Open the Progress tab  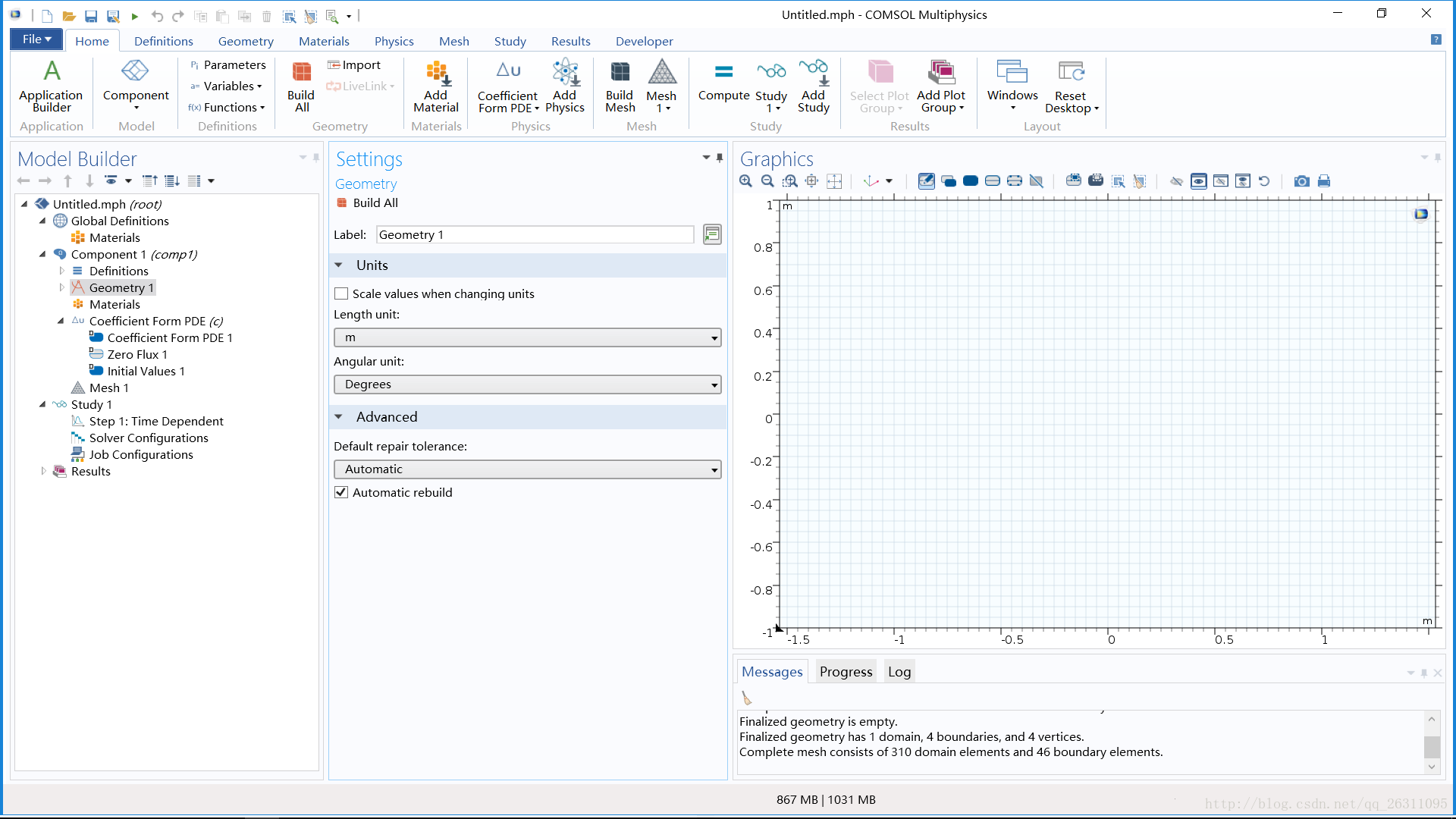click(846, 671)
